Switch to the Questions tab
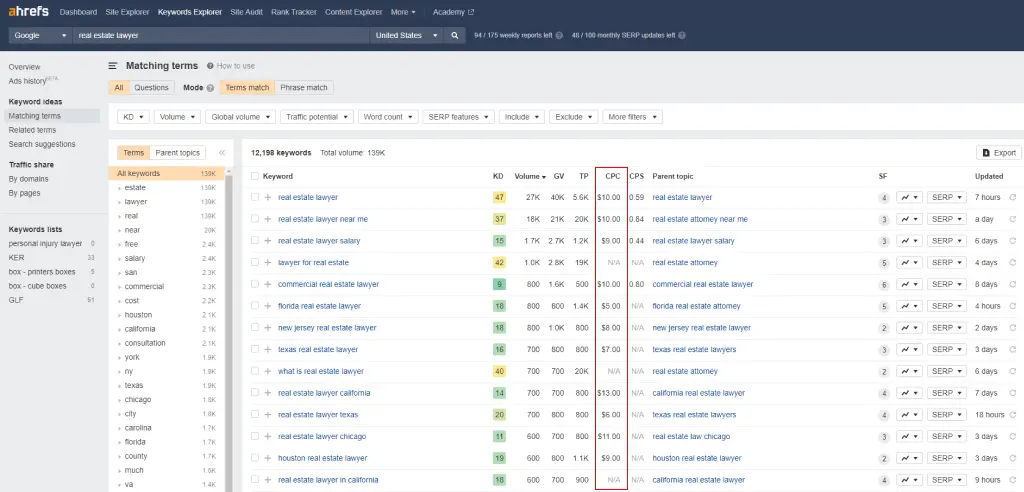This screenshot has width=1024, height=492. pos(151,88)
